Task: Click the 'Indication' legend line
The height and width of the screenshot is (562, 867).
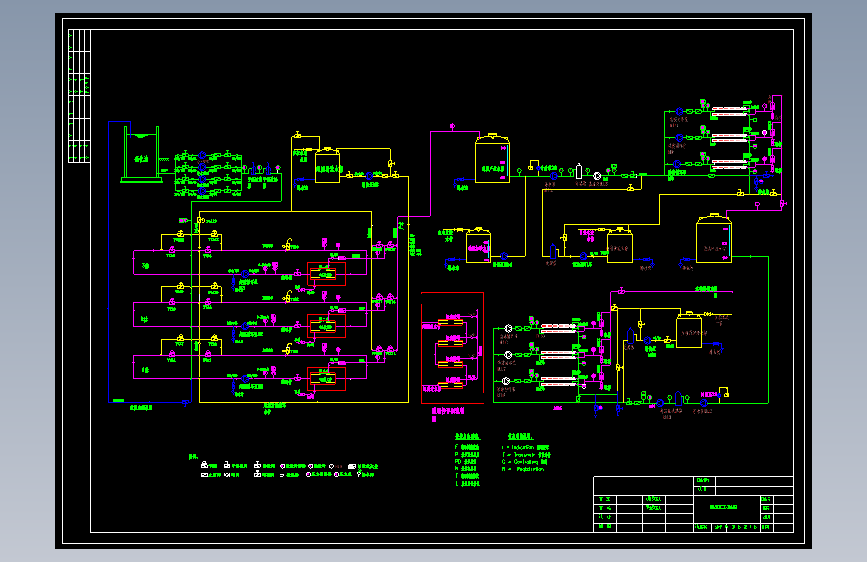Action: [x=525, y=447]
